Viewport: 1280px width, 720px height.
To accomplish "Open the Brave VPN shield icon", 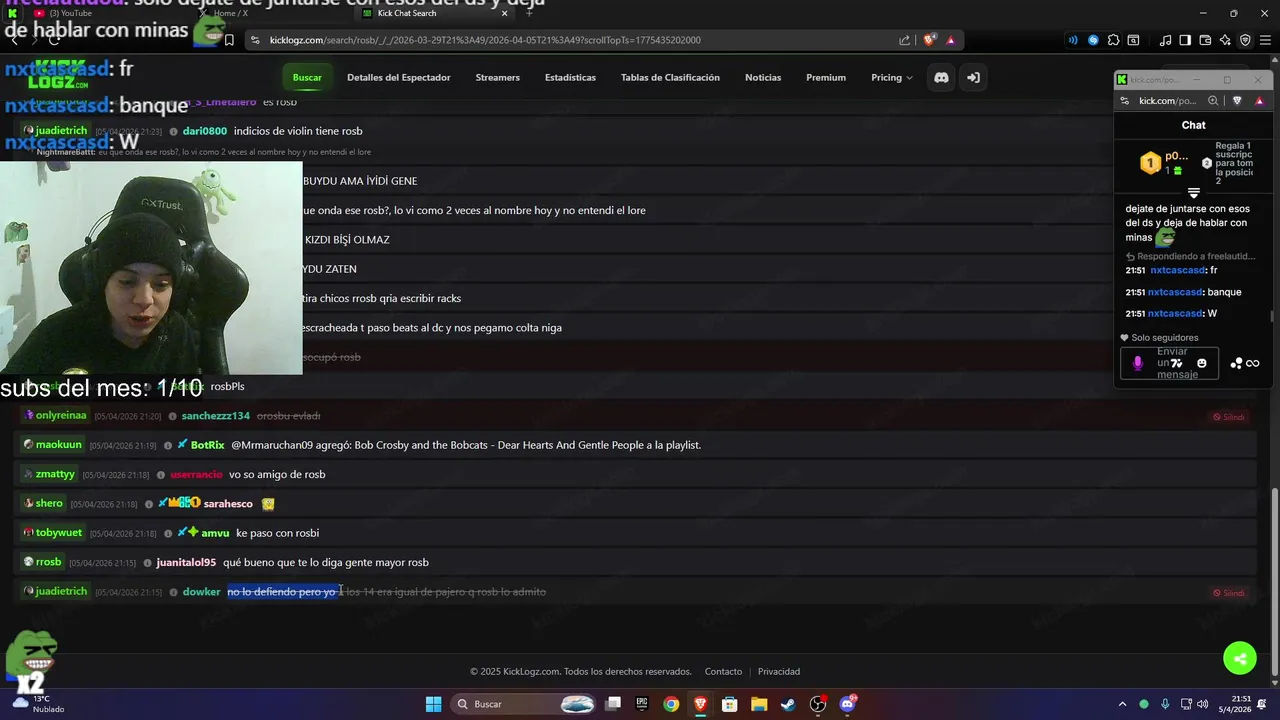I will point(1245,40).
